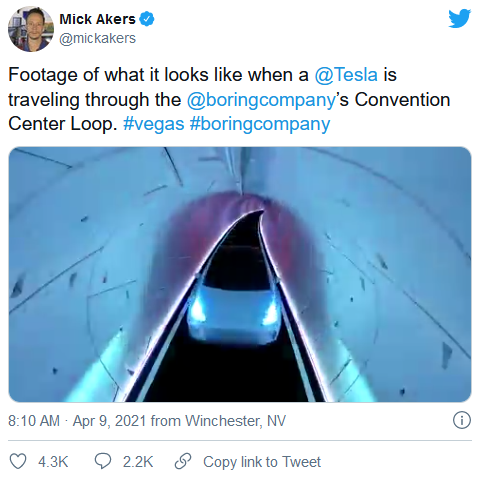Click the blue verified badge
Image resolution: width=480 pixels, height=477 pixels.
(147, 19)
